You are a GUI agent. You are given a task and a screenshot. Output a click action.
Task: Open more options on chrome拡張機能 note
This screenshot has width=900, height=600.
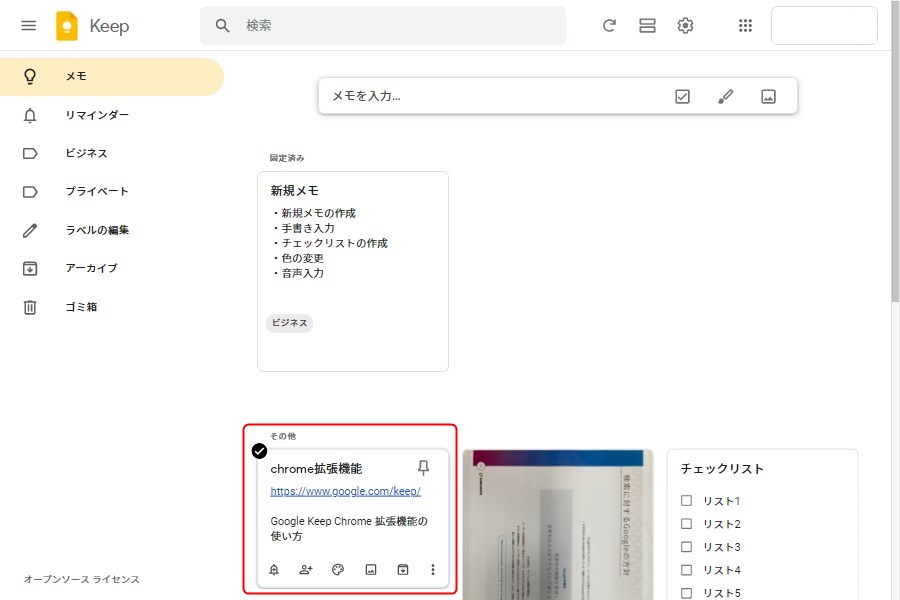coord(433,570)
